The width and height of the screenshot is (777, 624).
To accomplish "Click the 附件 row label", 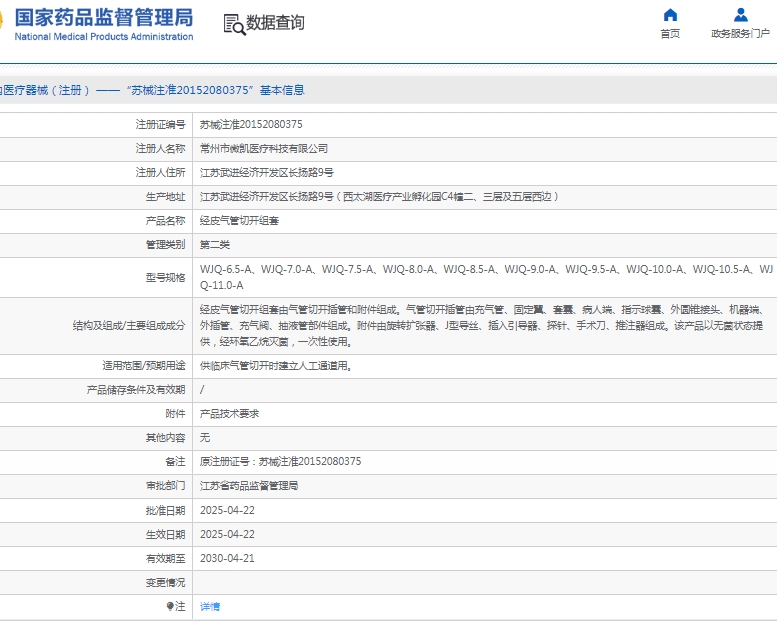I will point(175,413).
